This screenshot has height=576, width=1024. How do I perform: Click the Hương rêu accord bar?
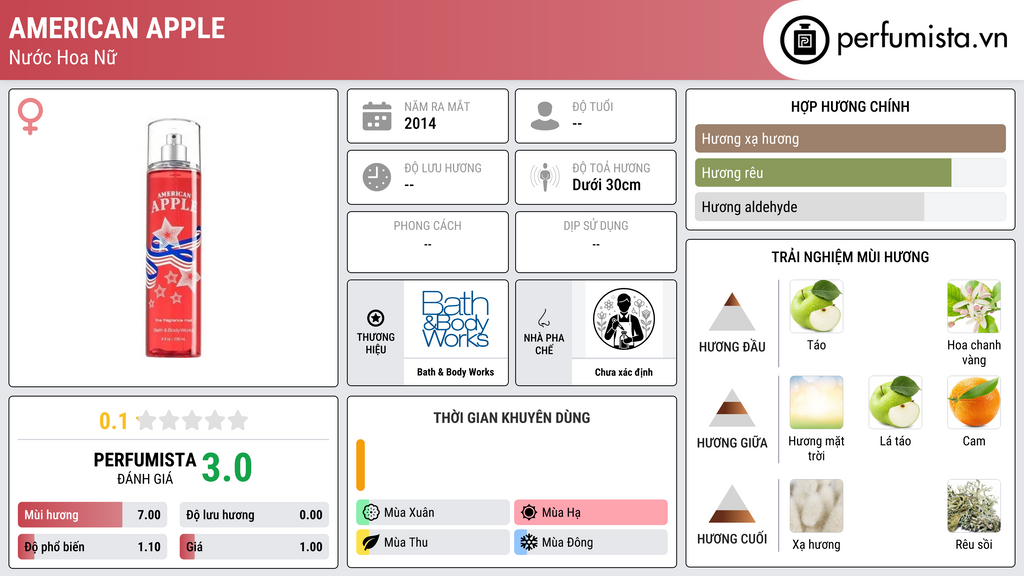coord(850,173)
